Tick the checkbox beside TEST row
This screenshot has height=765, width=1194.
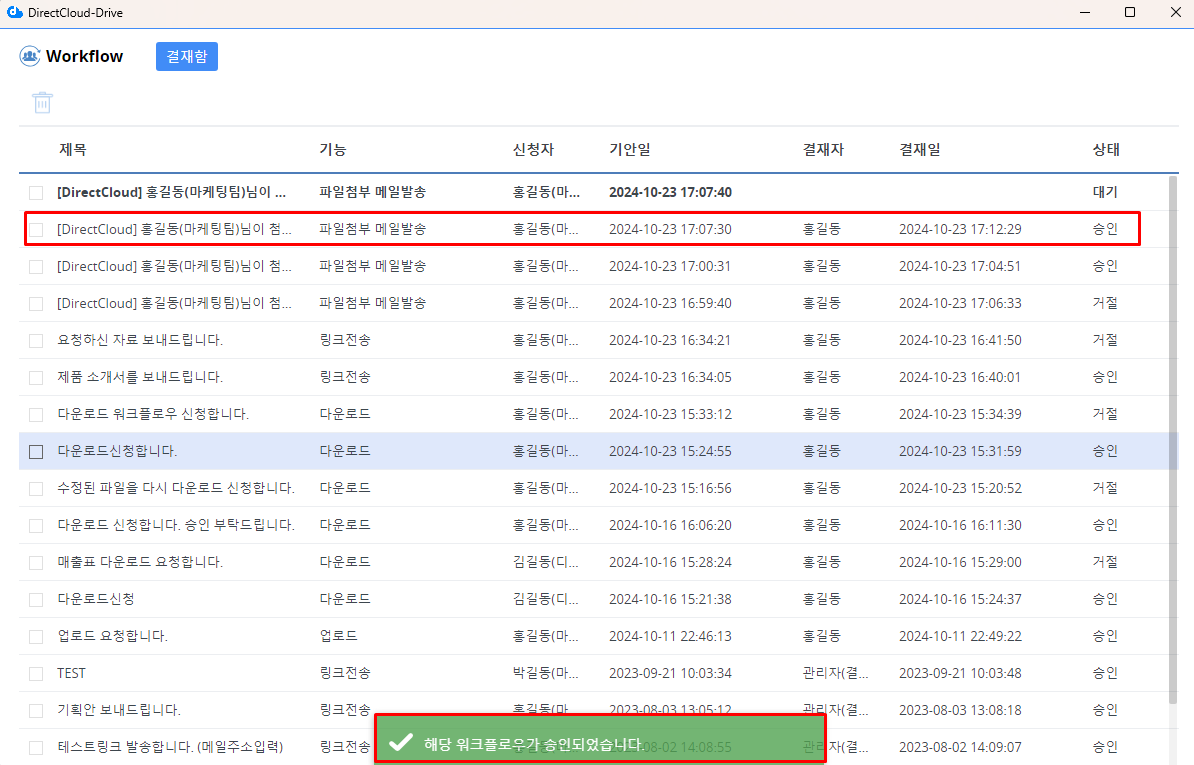pos(36,673)
